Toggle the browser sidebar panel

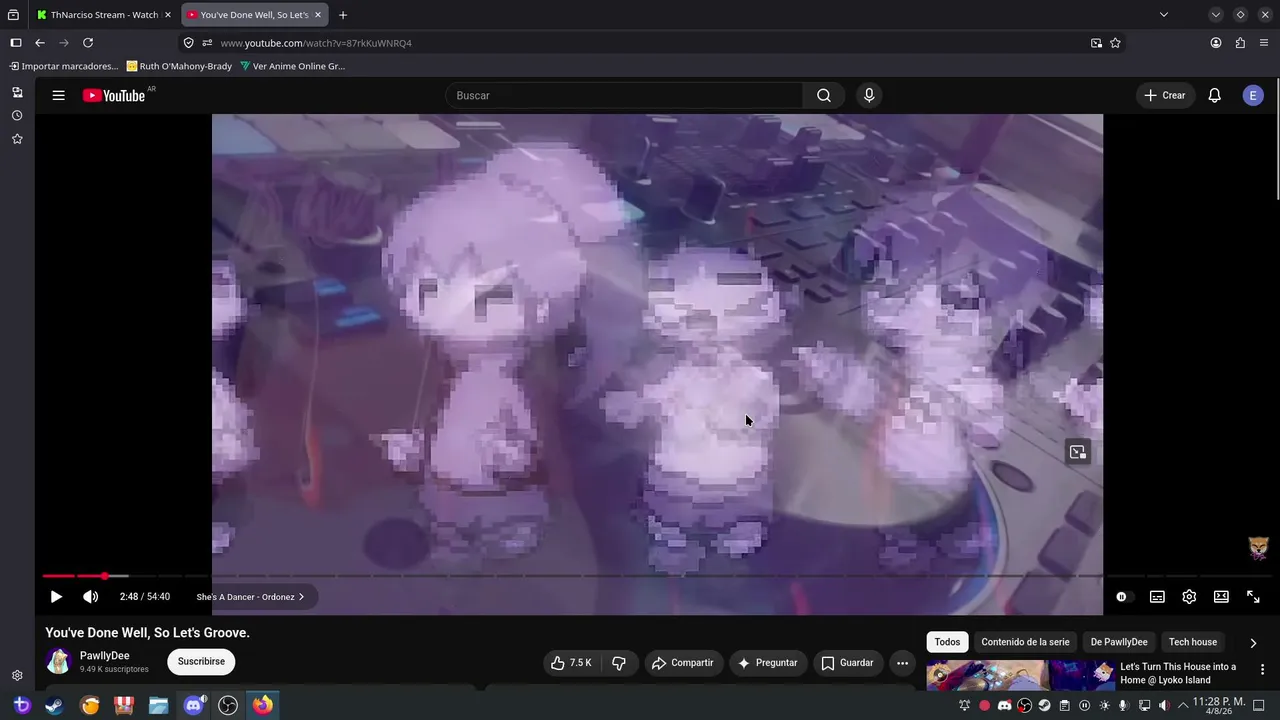tap(16, 43)
